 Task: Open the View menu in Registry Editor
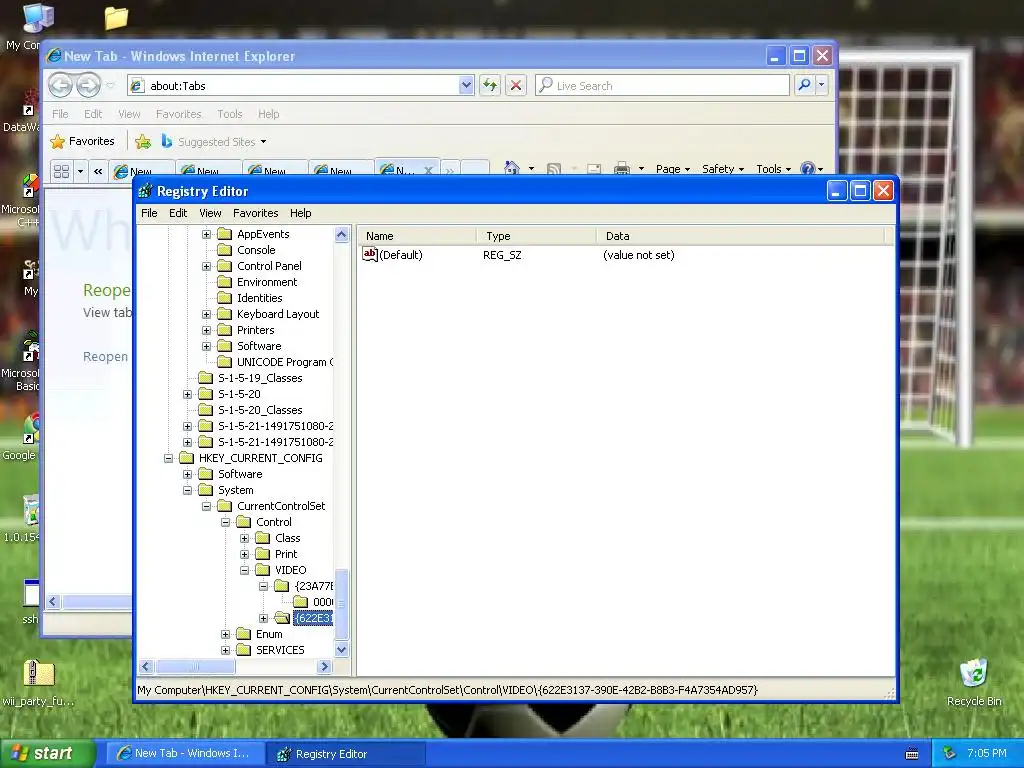(210, 213)
